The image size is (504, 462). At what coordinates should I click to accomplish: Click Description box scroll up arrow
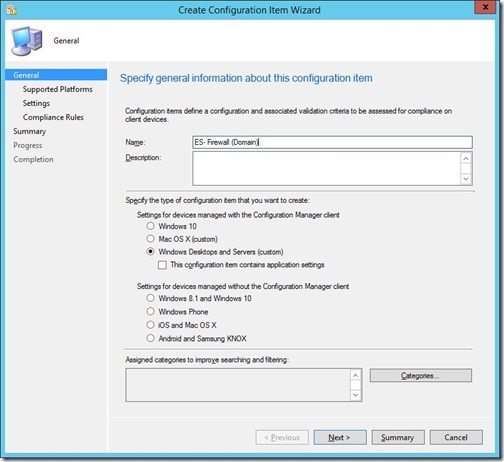[466, 159]
